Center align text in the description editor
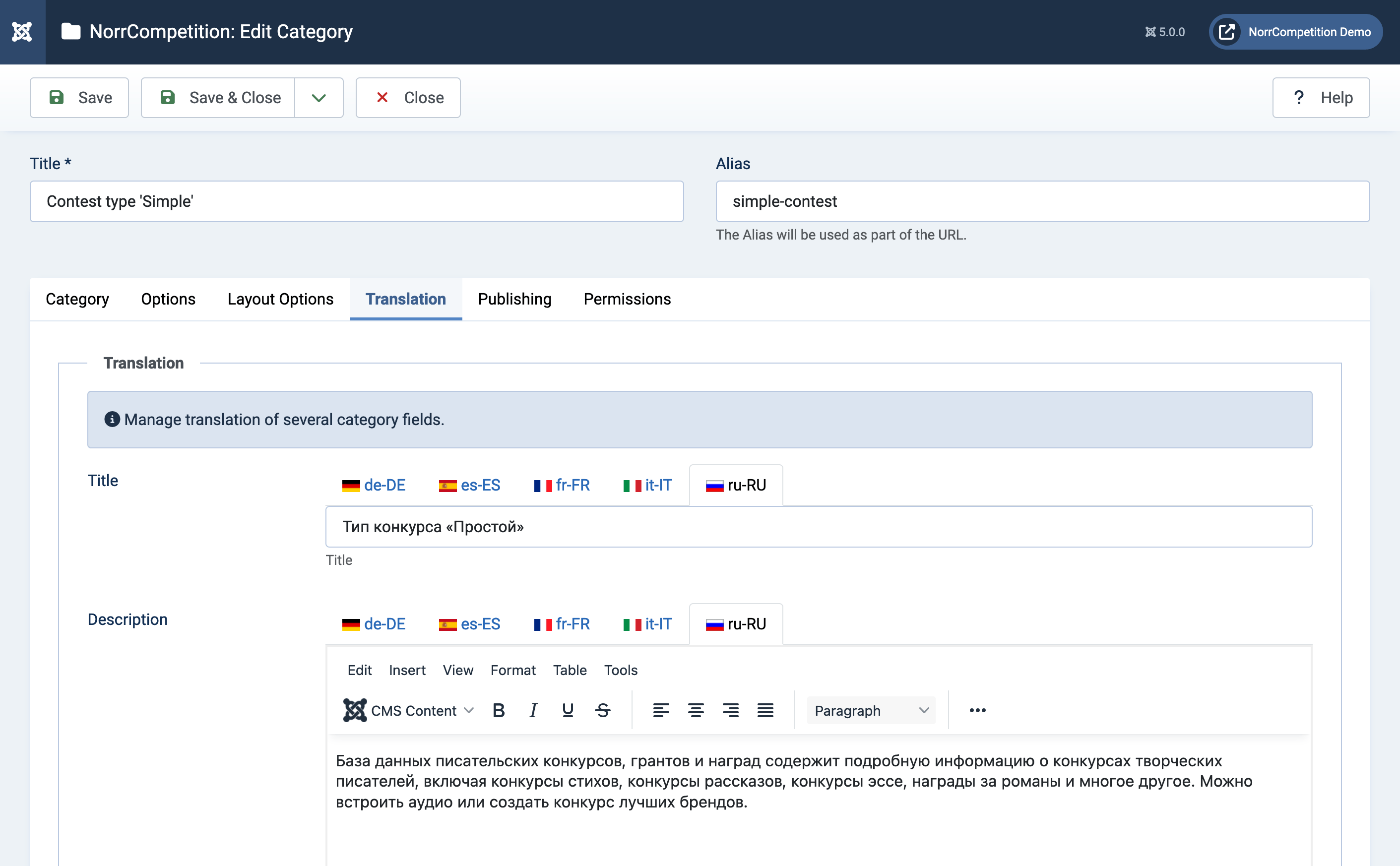Viewport: 1400px width, 866px height. [696, 710]
